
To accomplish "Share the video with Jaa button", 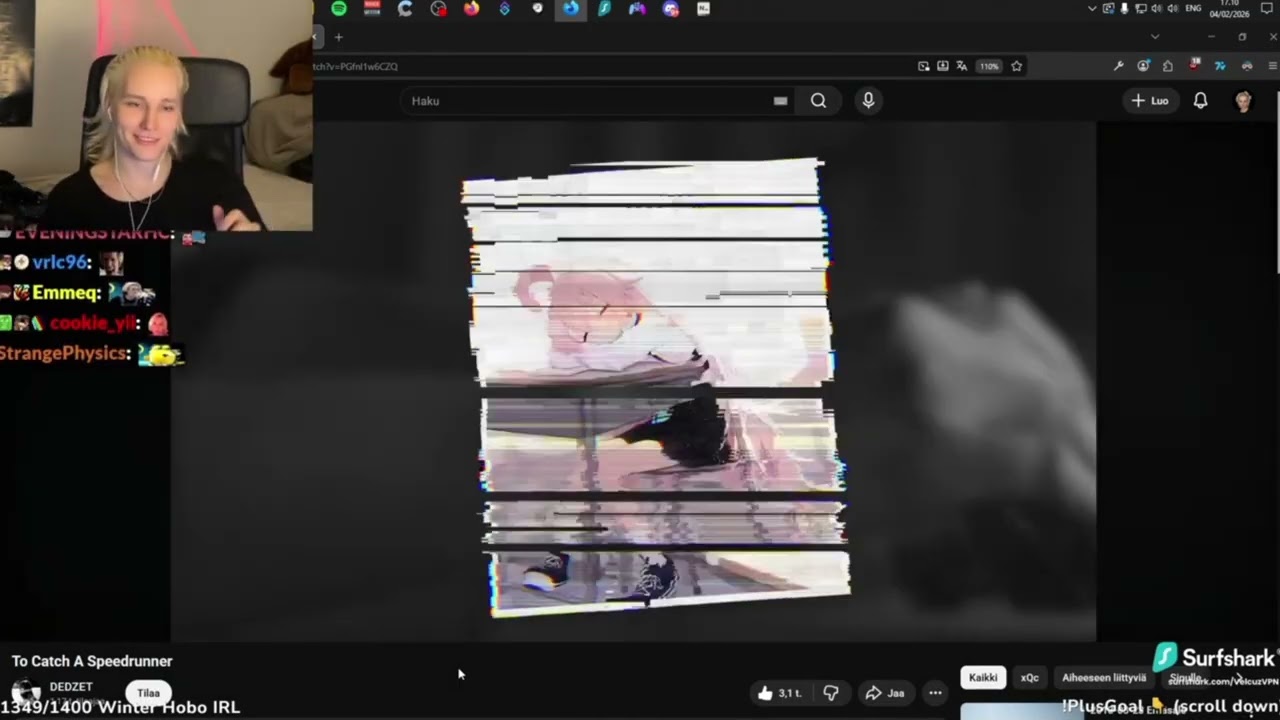I will pos(885,693).
